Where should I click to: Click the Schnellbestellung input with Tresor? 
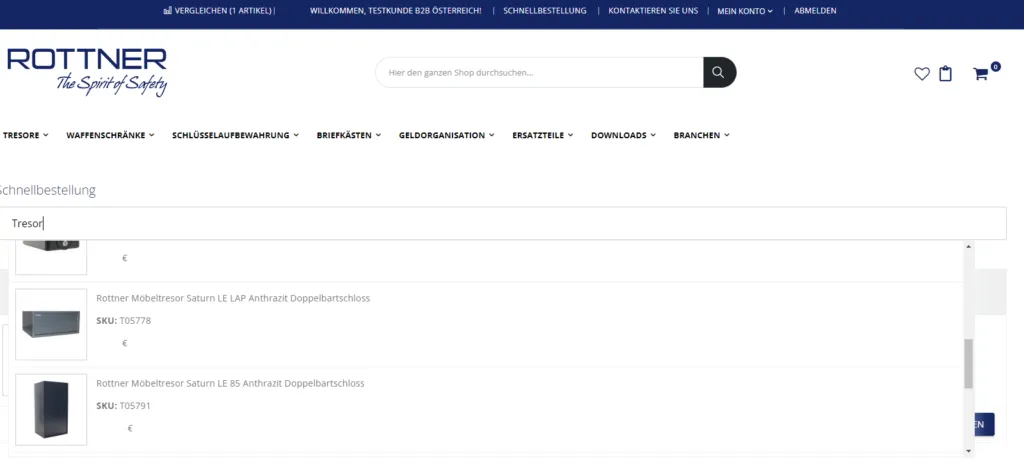pos(503,224)
